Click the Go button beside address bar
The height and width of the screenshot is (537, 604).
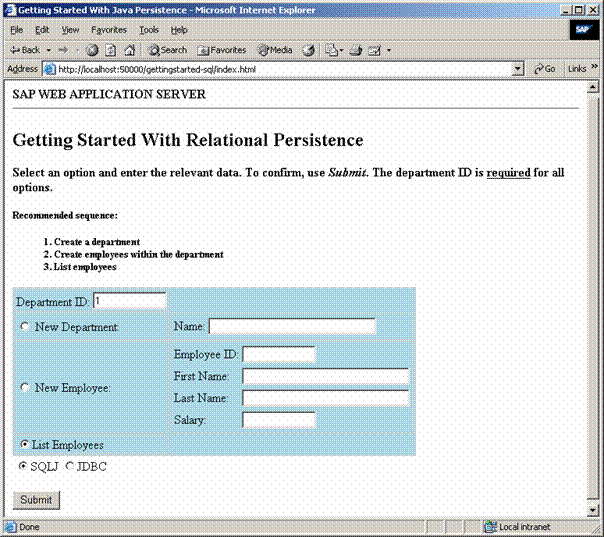click(x=545, y=69)
